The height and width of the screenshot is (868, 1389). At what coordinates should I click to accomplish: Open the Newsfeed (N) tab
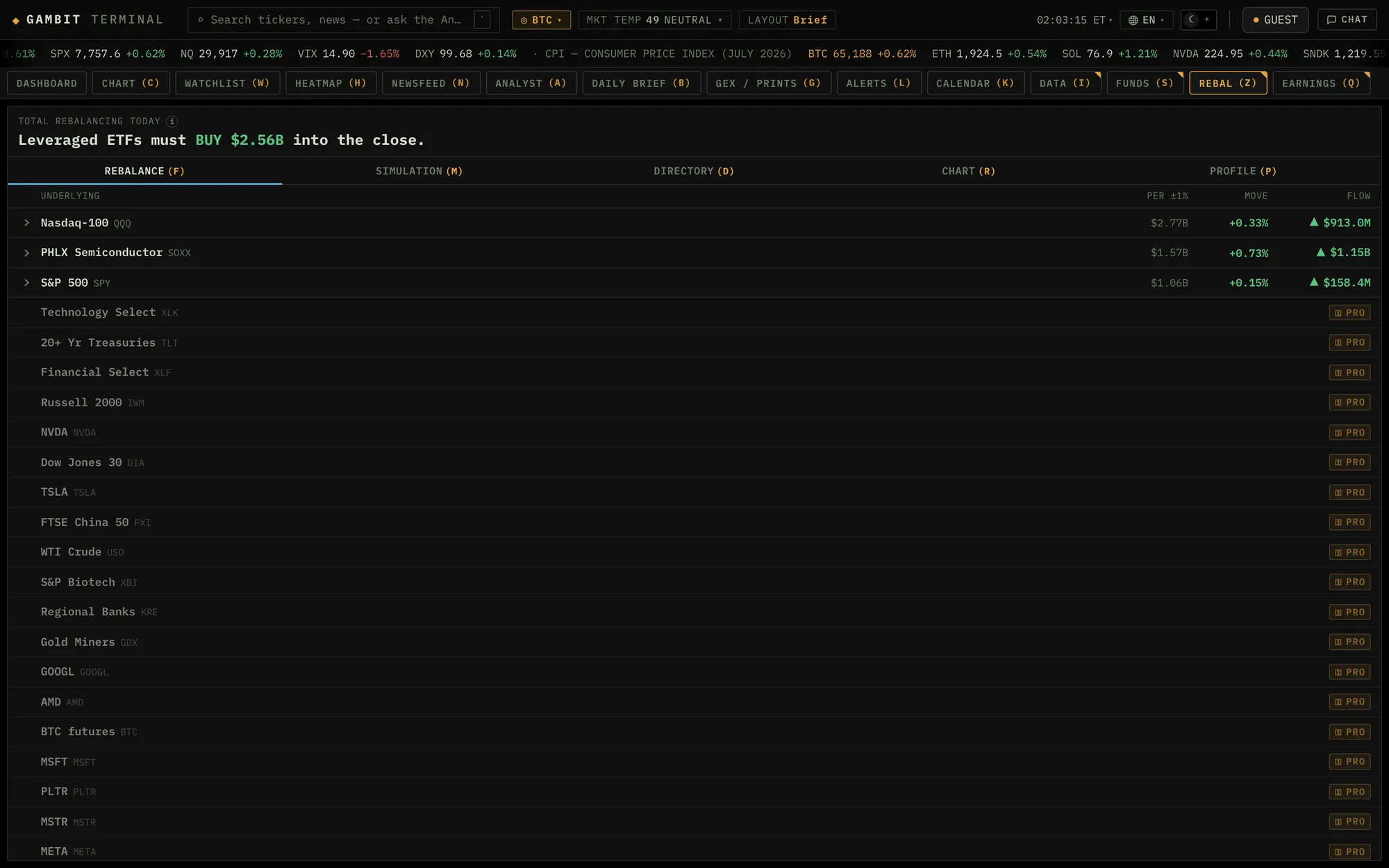coord(431,83)
